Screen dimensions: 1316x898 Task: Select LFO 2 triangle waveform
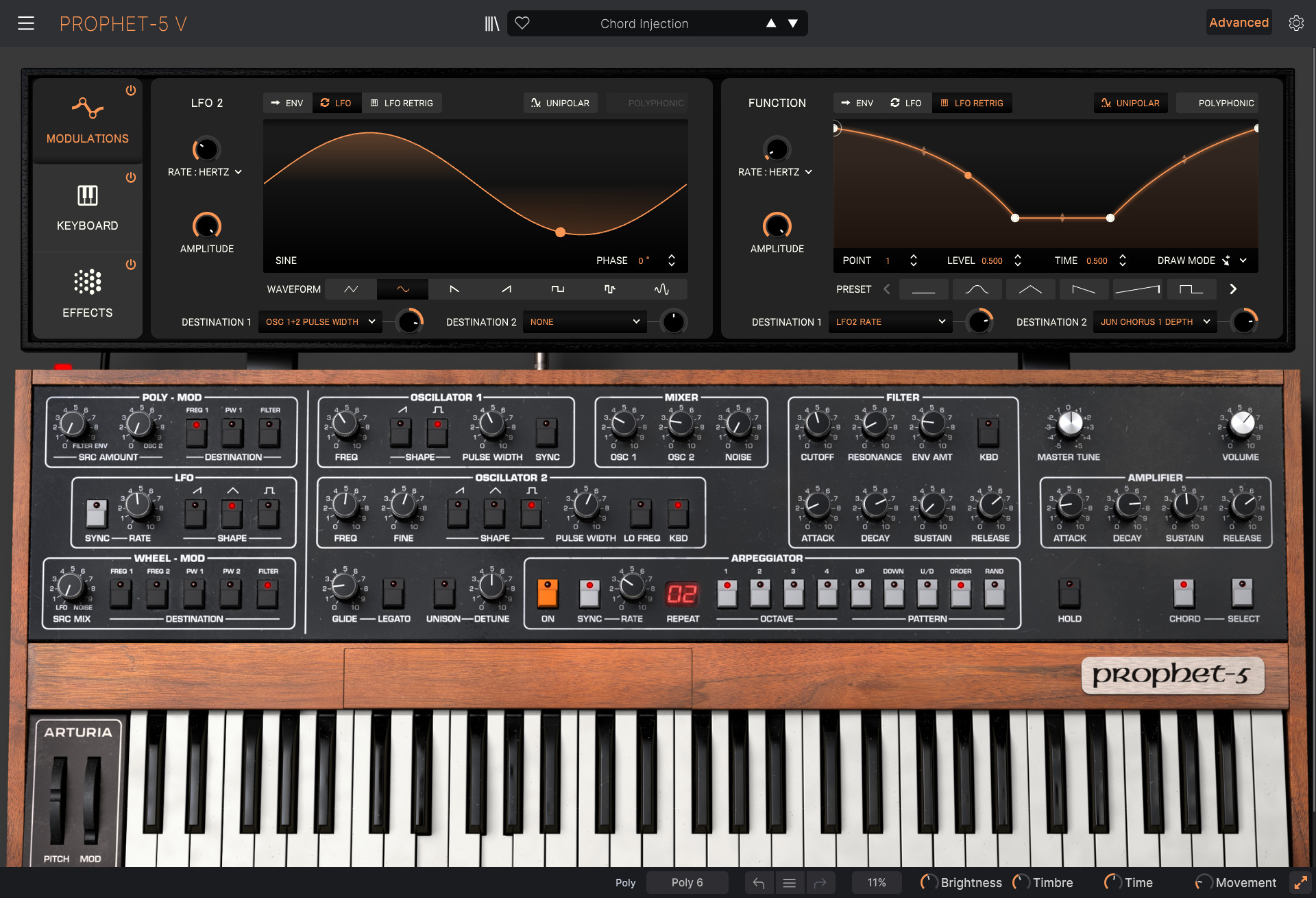(x=351, y=289)
